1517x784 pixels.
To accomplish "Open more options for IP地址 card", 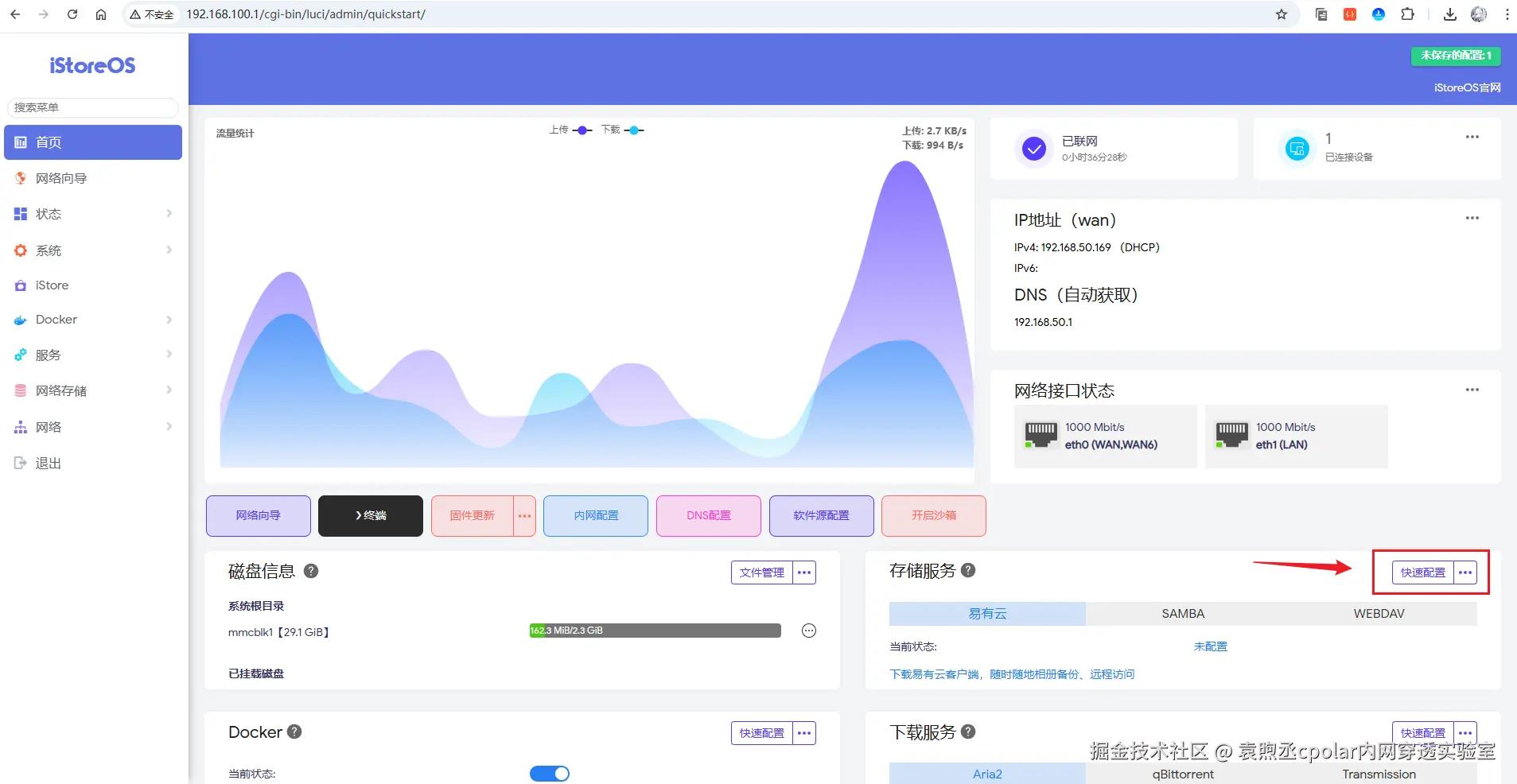I will pos(1472,218).
